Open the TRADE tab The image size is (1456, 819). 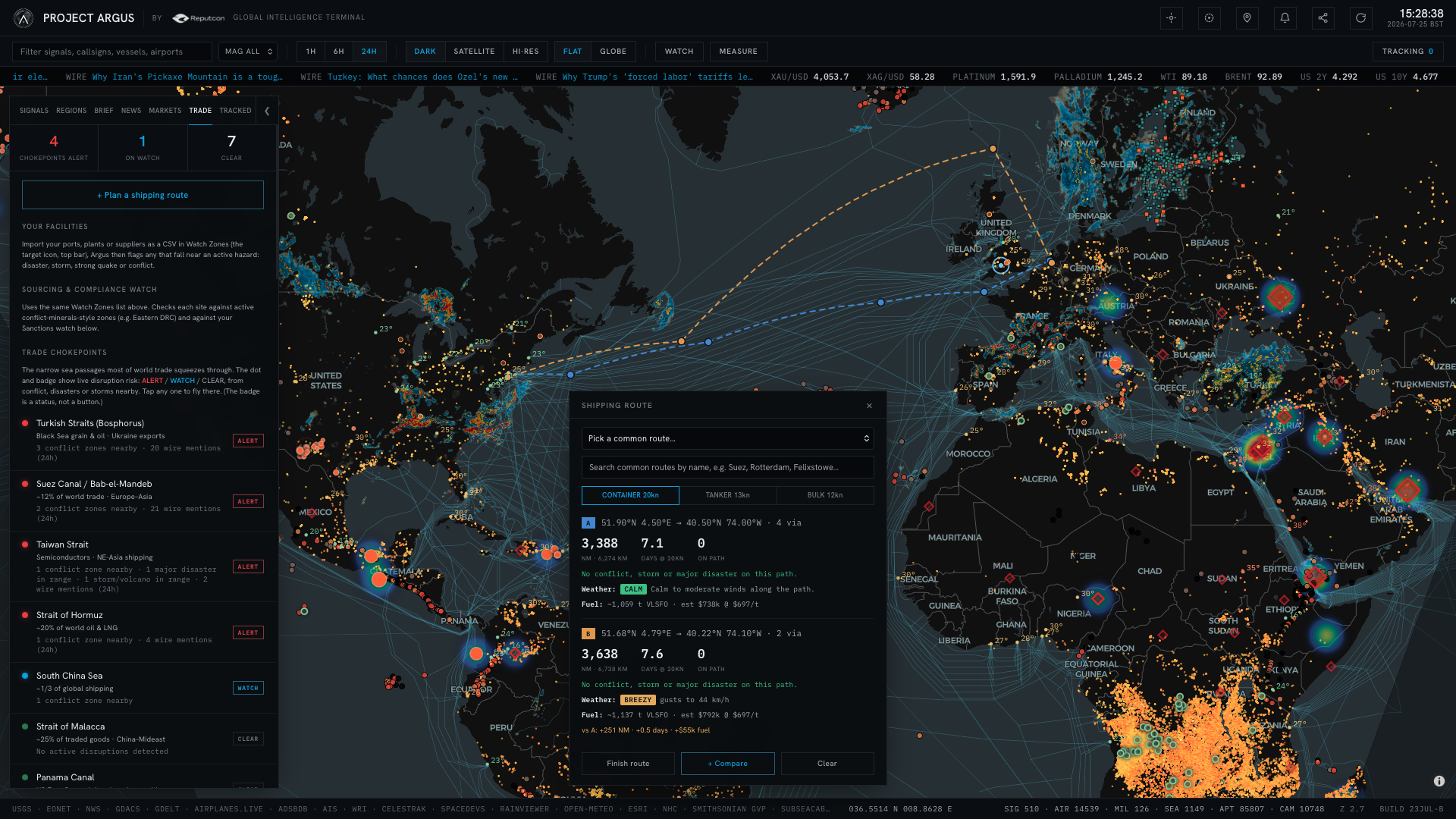click(200, 111)
